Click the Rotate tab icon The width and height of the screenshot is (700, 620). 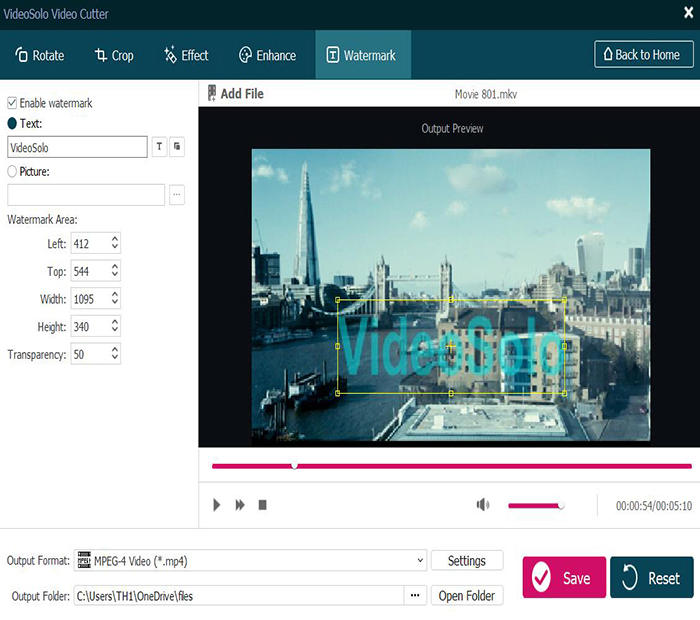click(21, 55)
